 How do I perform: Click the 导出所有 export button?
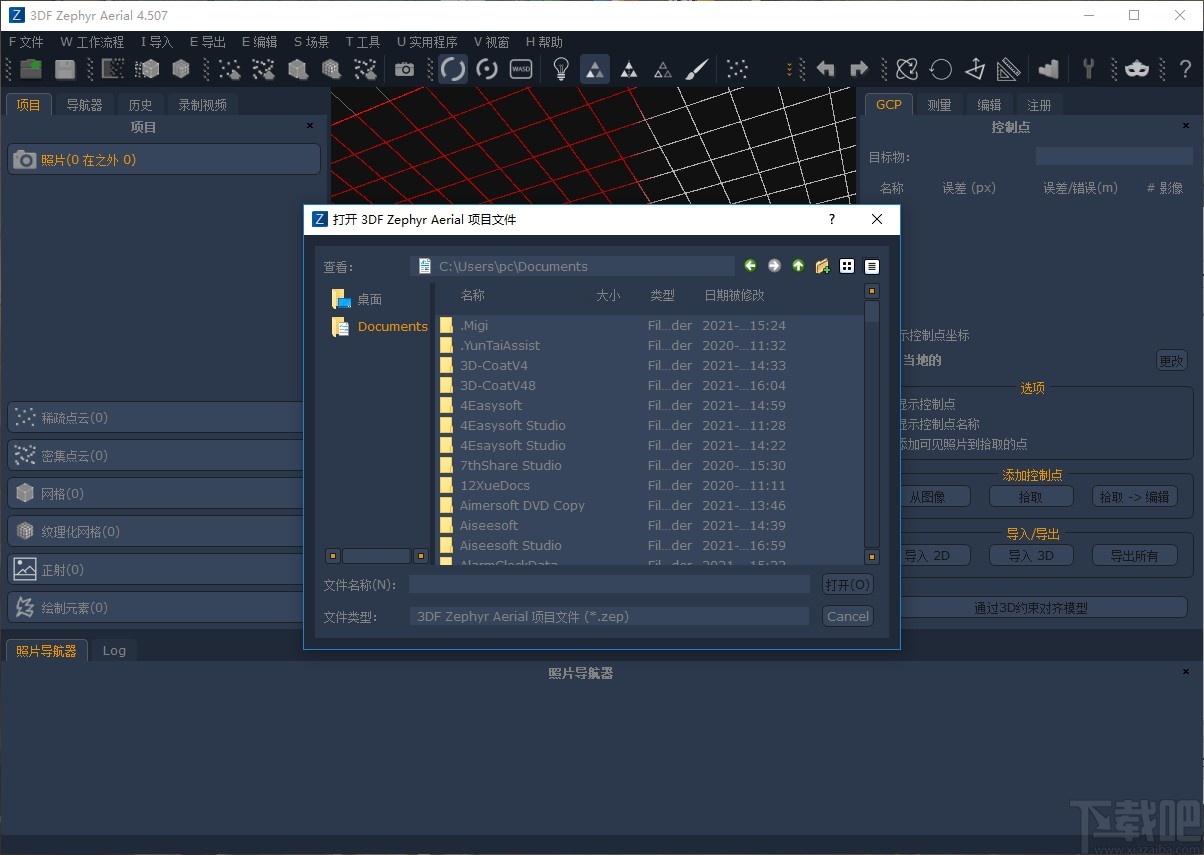pos(1134,555)
